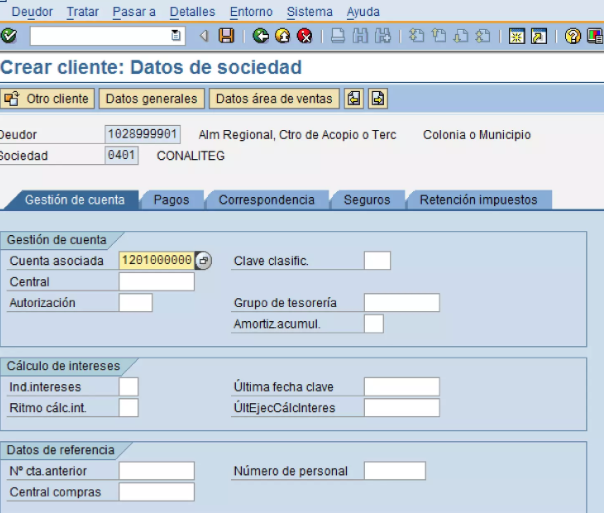
Task: Open the Pasar a menu
Action: click(134, 12)
